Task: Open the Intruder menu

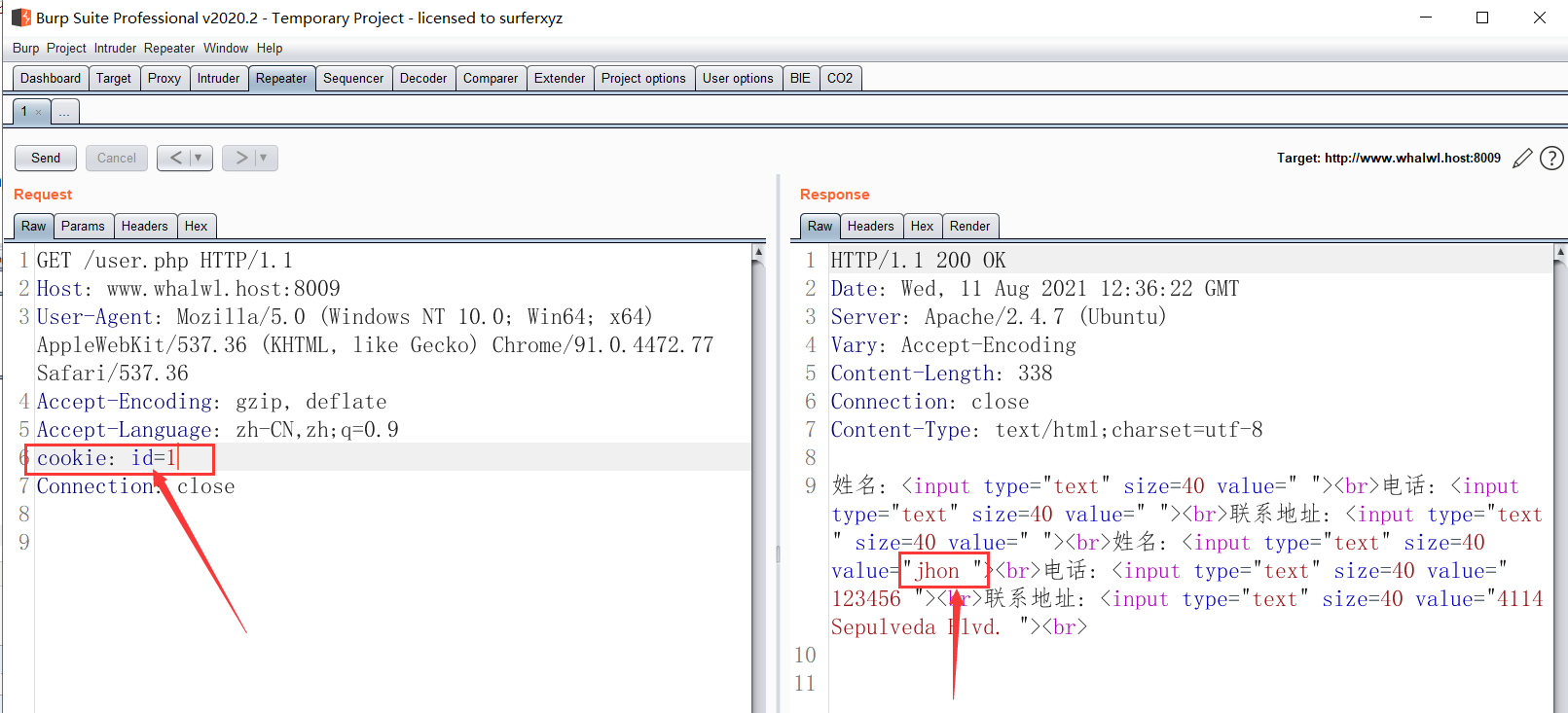Action: (115, 48)
